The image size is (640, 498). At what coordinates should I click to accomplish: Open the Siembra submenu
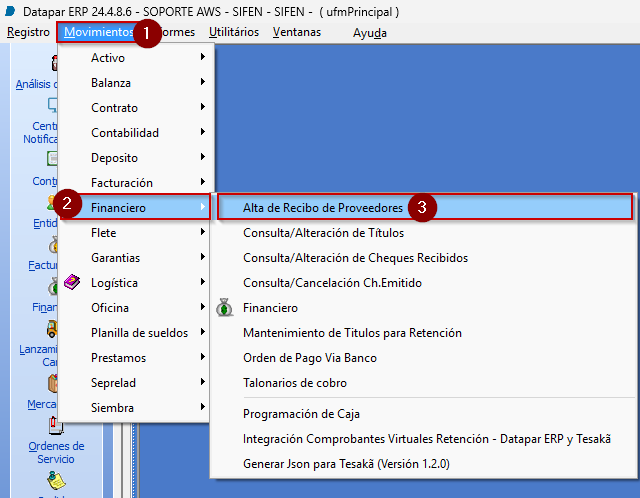[136, 407]
